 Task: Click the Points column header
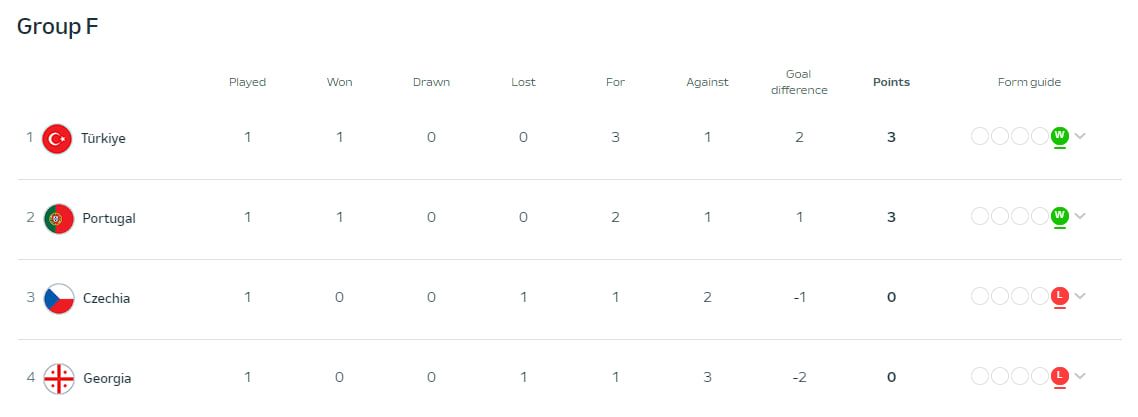(891, 82)
